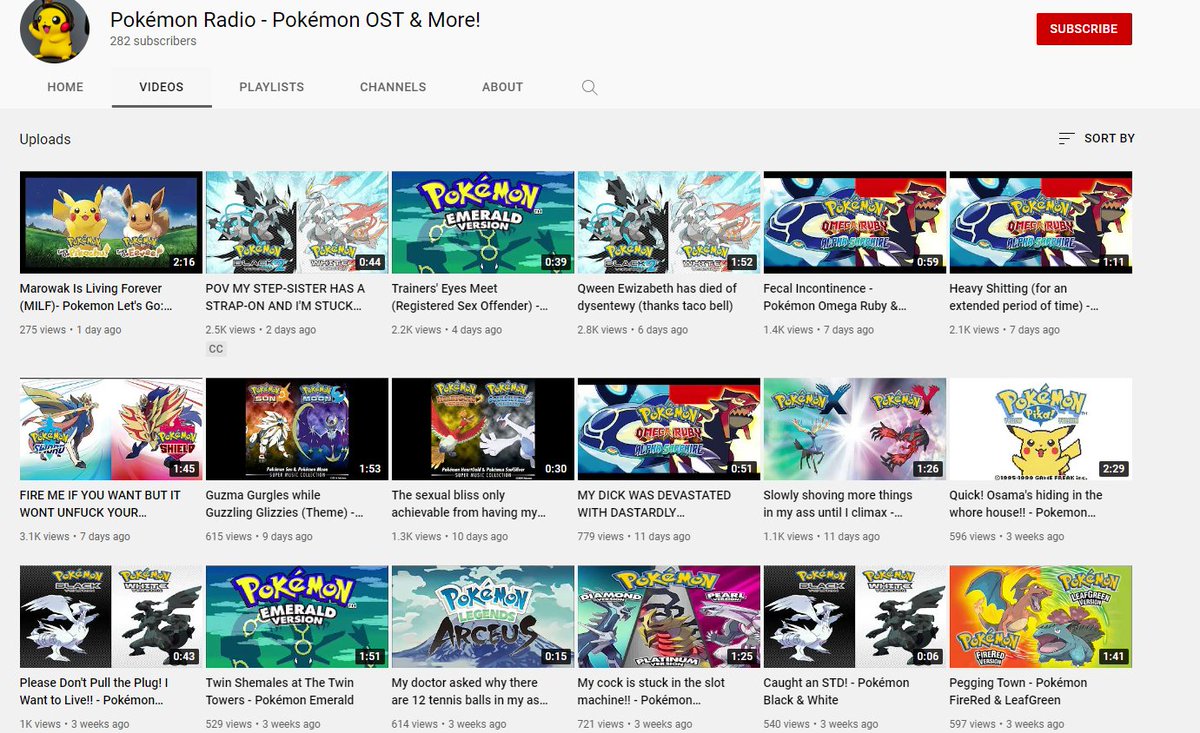Open the Pikachu channel avatar
The width and height of the screenshot is (1200, 733).
click(55, 29)
